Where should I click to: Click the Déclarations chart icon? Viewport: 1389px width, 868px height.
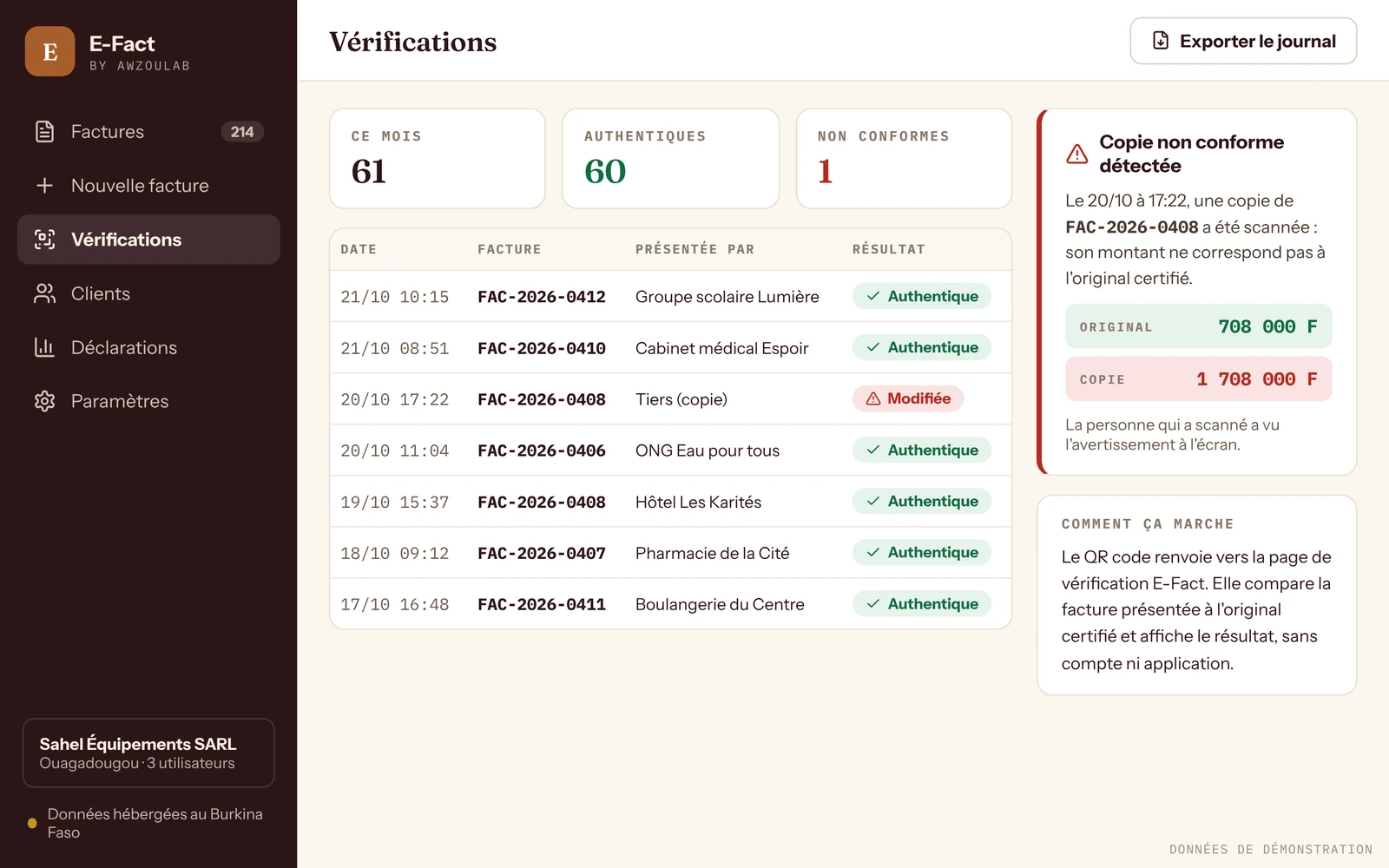point(44,347)
